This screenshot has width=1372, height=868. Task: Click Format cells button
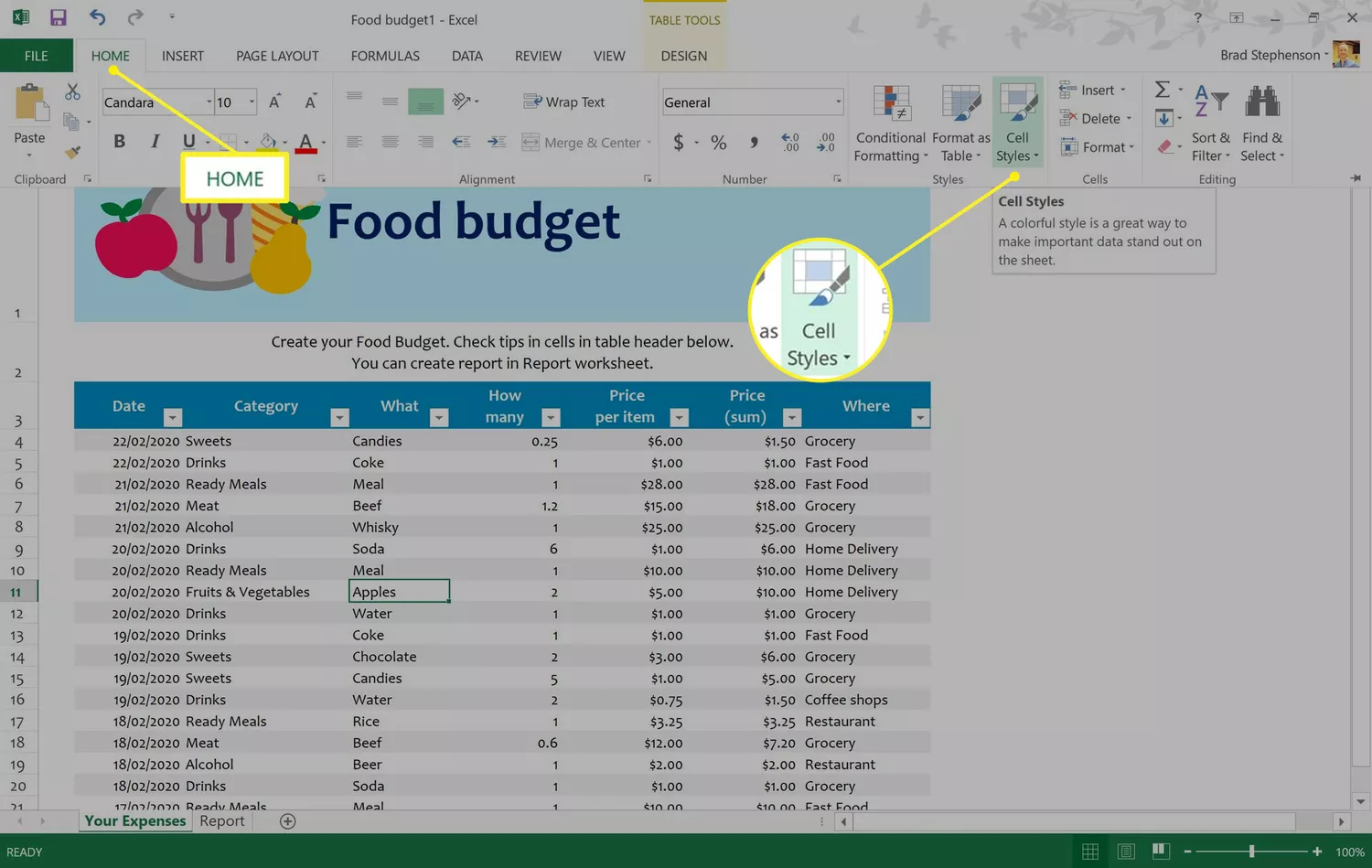click(x=1098, y=147)
